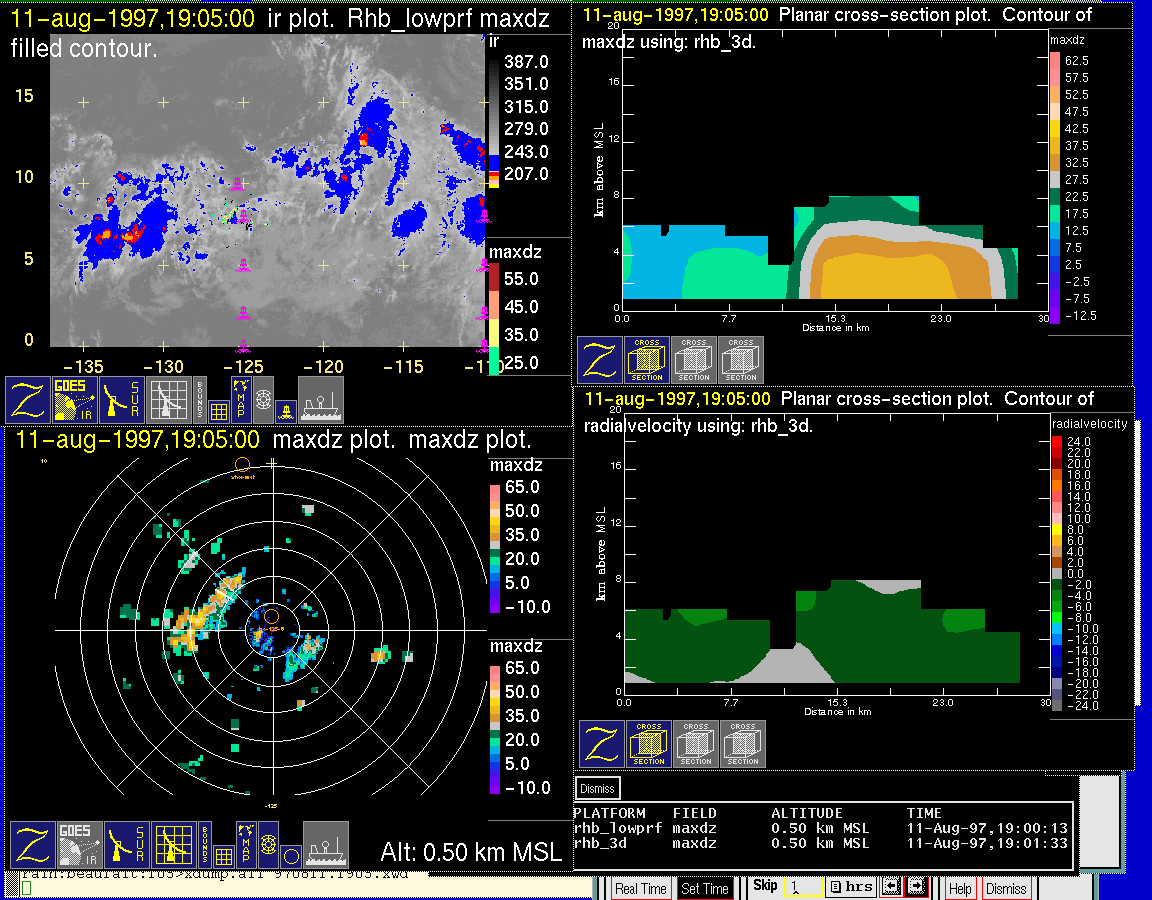Open the hrs time unit dropdown
The image size is (1152, 900).
tap(850, 887)
